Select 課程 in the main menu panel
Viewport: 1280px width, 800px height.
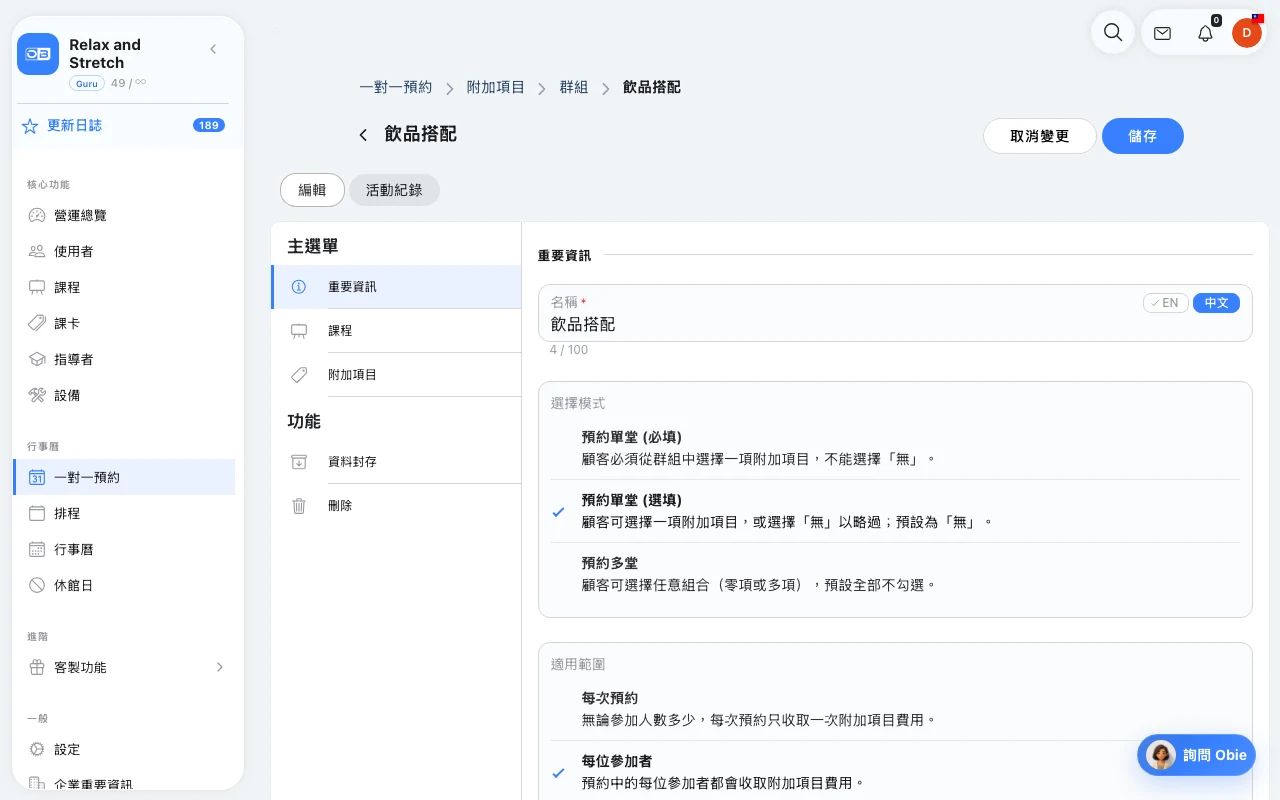pyautogui.click(x=396, y=331)
